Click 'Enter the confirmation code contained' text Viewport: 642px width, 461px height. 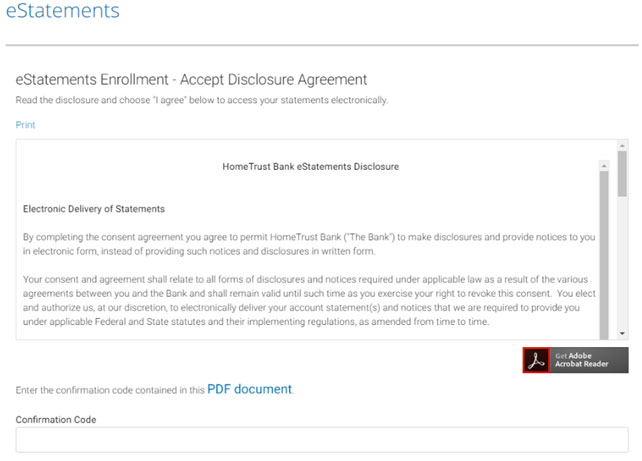(110, 390)
